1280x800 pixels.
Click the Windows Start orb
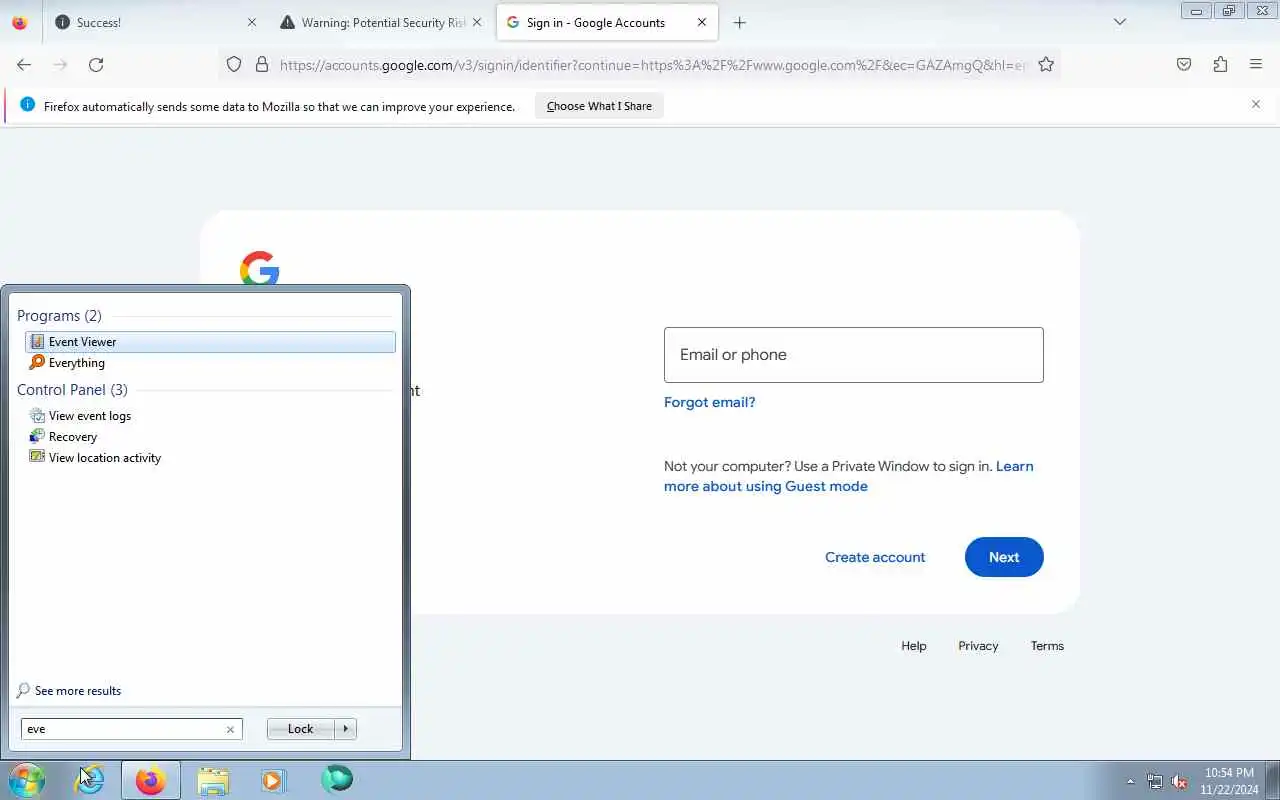click(27, 780)
